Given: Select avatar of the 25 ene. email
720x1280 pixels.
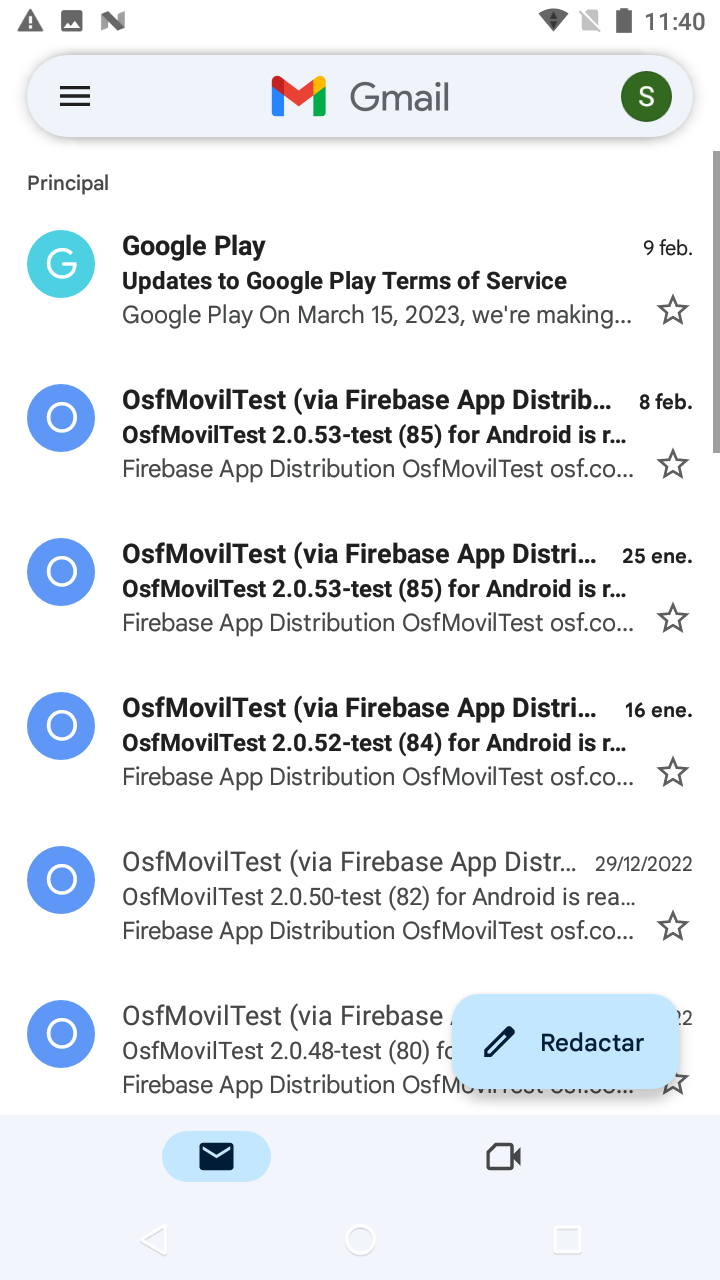Looking at the screenshot, I should pos(61,572).
